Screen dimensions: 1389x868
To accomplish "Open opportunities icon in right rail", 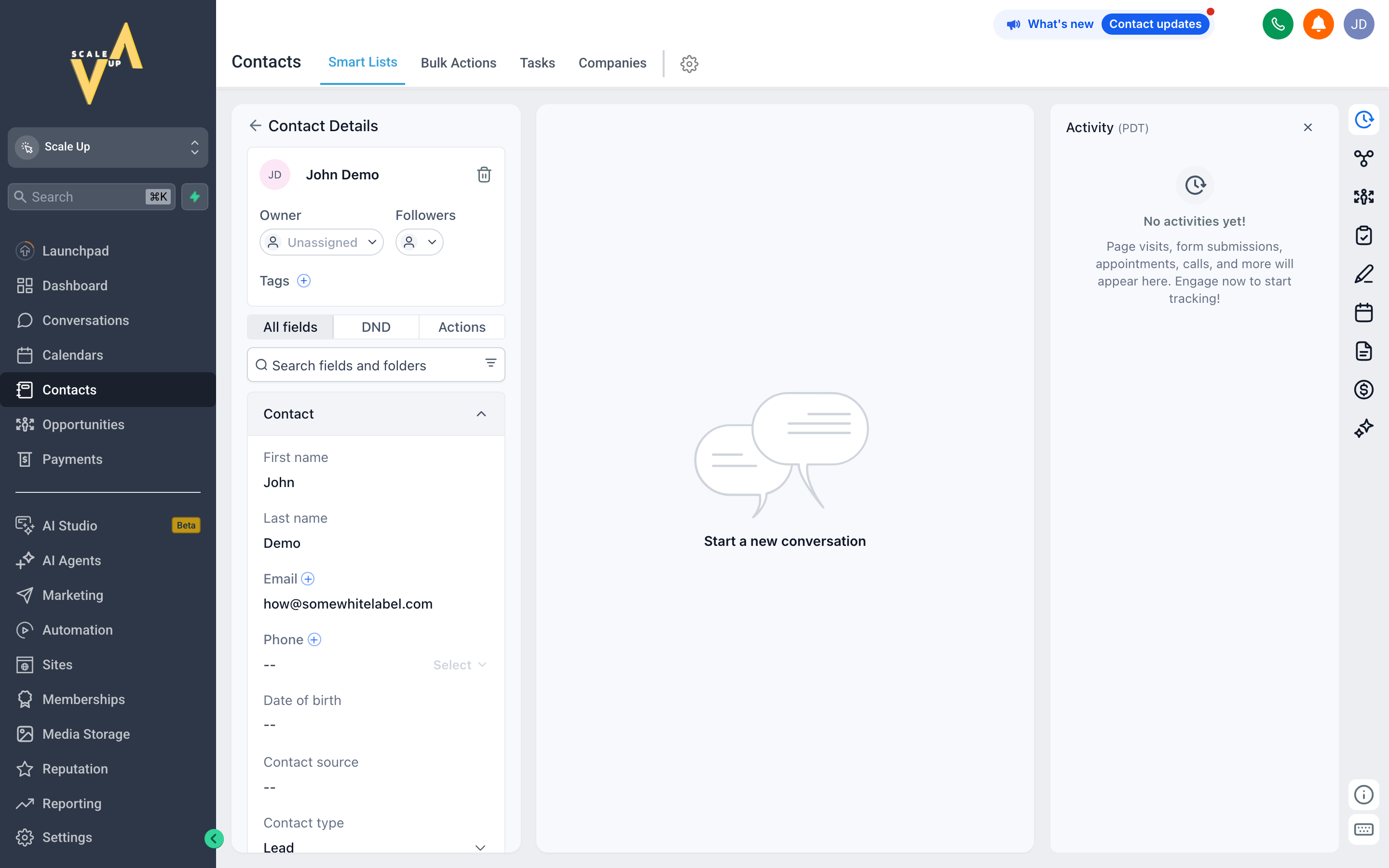I will click(1364, 197).
